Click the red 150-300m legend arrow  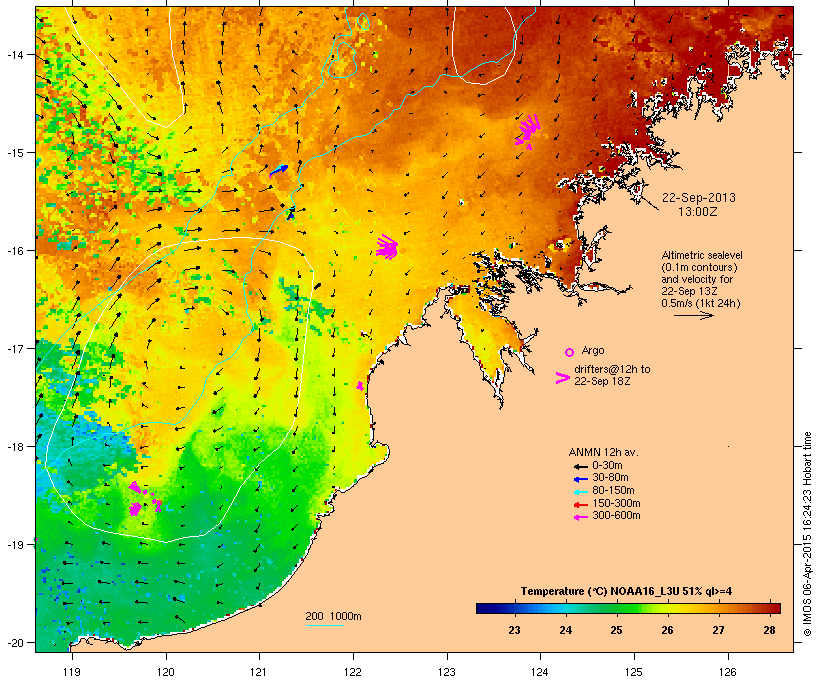[581, 504]
